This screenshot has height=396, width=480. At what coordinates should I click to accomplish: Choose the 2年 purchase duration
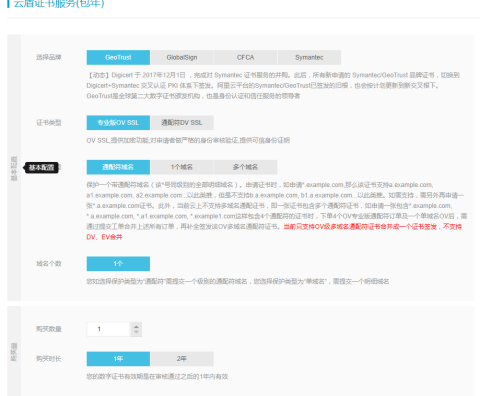pyautogui.click(x=182, y=359)
